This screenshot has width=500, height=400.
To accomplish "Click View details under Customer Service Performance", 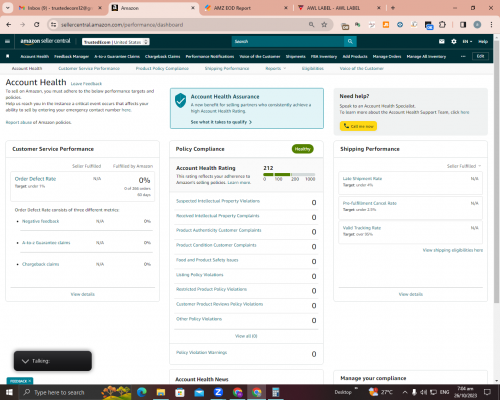I will point(83,294).
